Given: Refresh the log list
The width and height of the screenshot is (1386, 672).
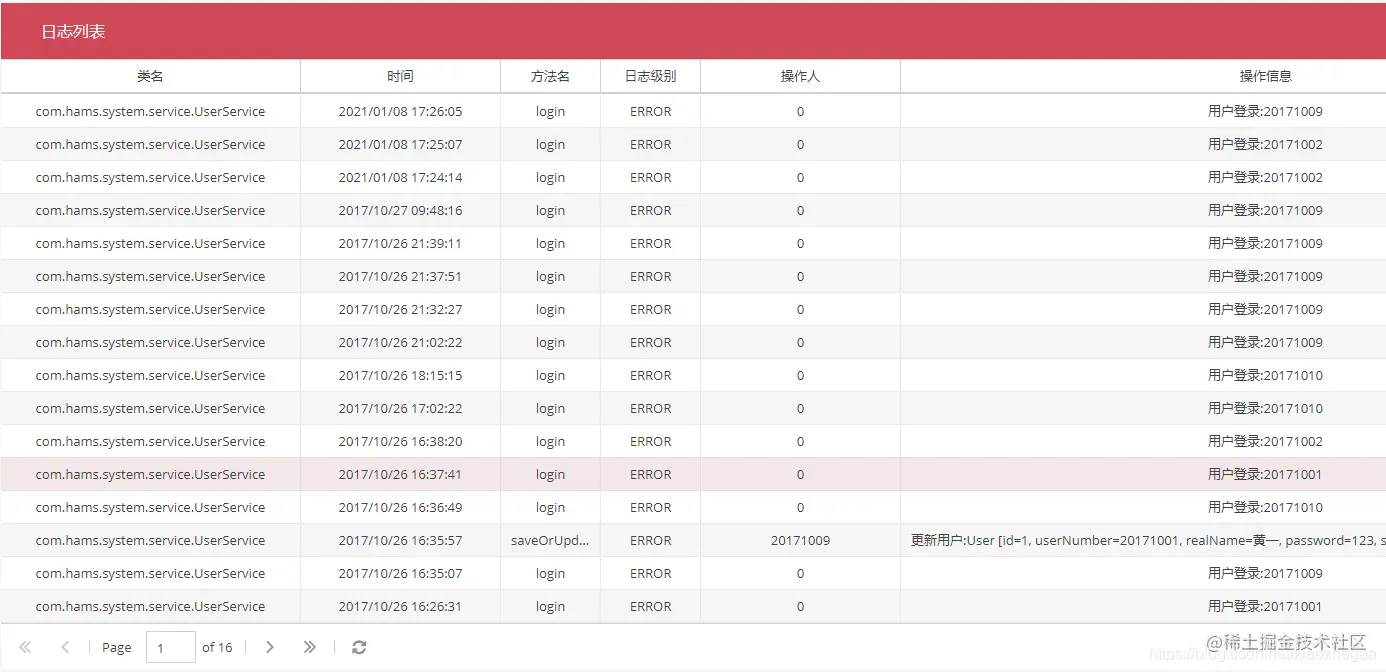Looking at the screenshot, I should tap(359, 647).
